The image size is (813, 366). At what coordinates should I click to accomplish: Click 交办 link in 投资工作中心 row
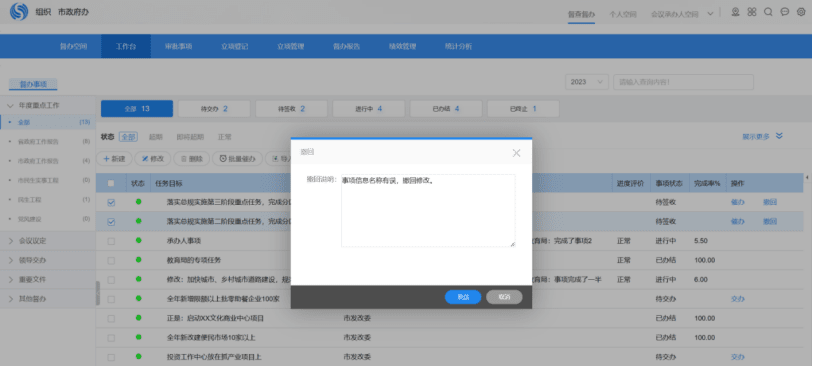click(x=737, y=357)
